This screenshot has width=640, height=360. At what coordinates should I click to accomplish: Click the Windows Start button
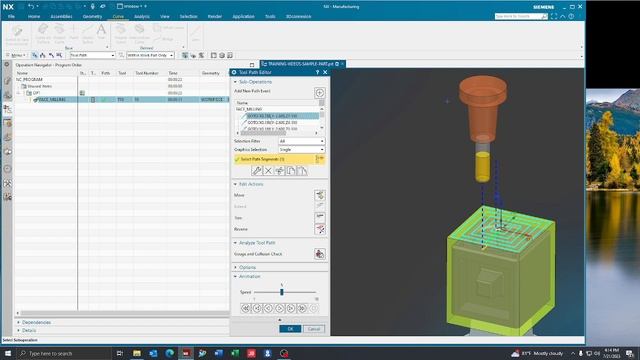tap(8, 353)
